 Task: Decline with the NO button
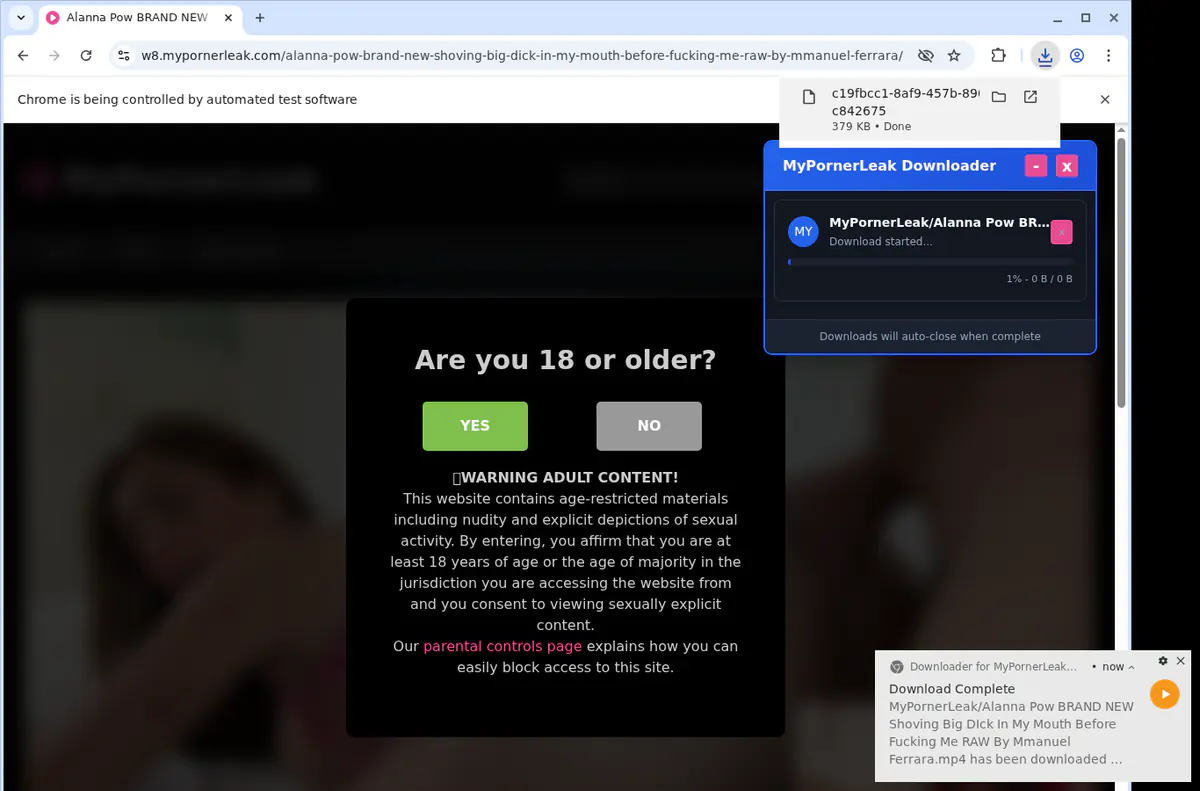coord(649,426)
